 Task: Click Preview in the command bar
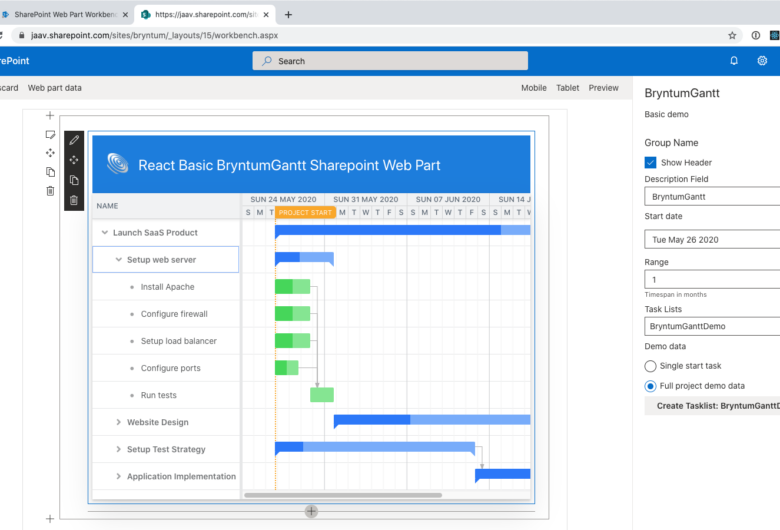pos(603,88)
